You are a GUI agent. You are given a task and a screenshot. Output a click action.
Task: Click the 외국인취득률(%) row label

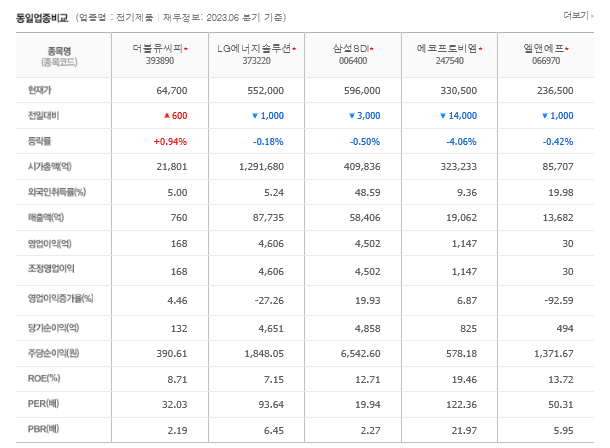pos(56,192)
